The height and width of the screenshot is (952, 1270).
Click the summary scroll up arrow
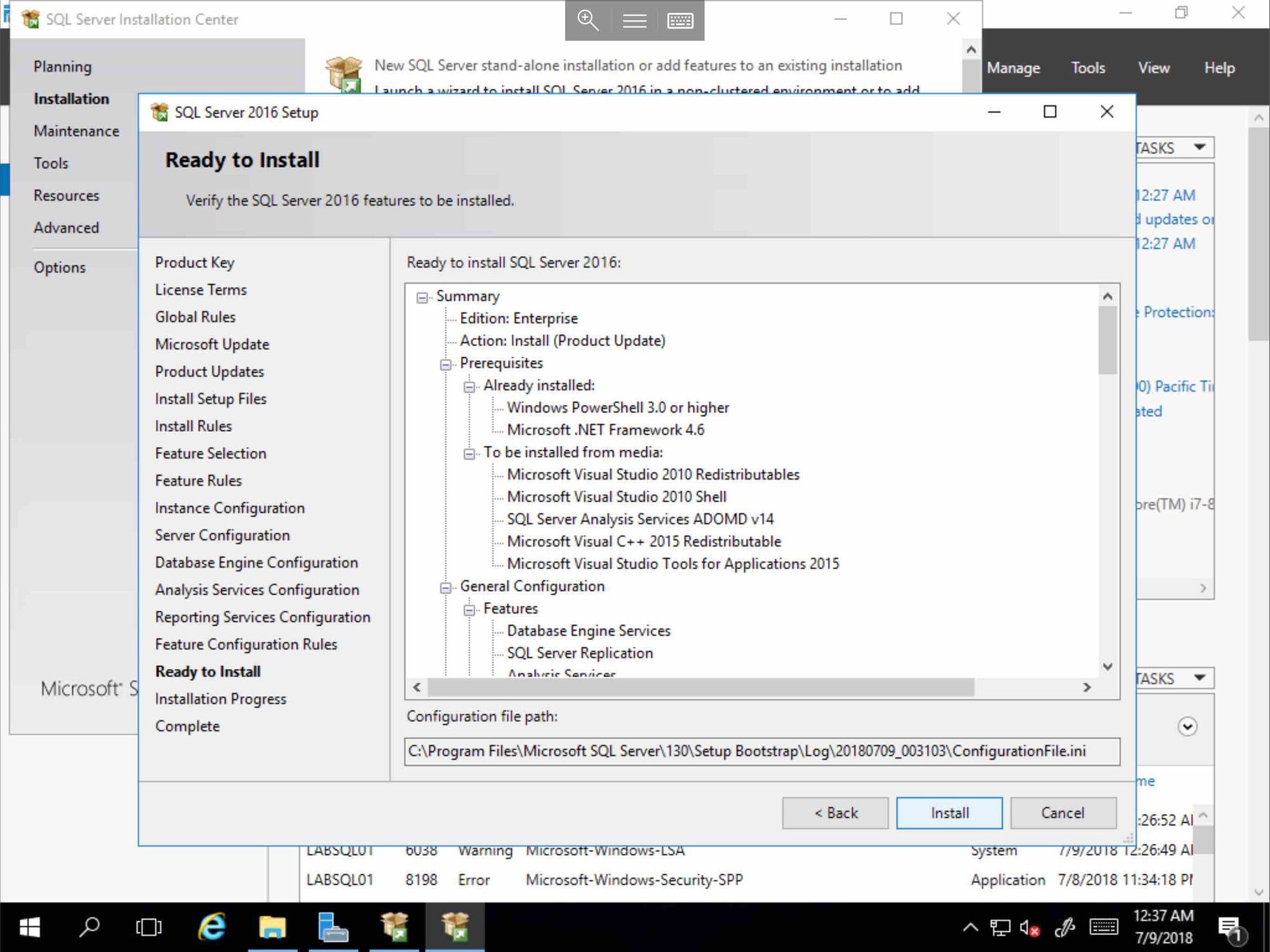(x=1107, y=296)
